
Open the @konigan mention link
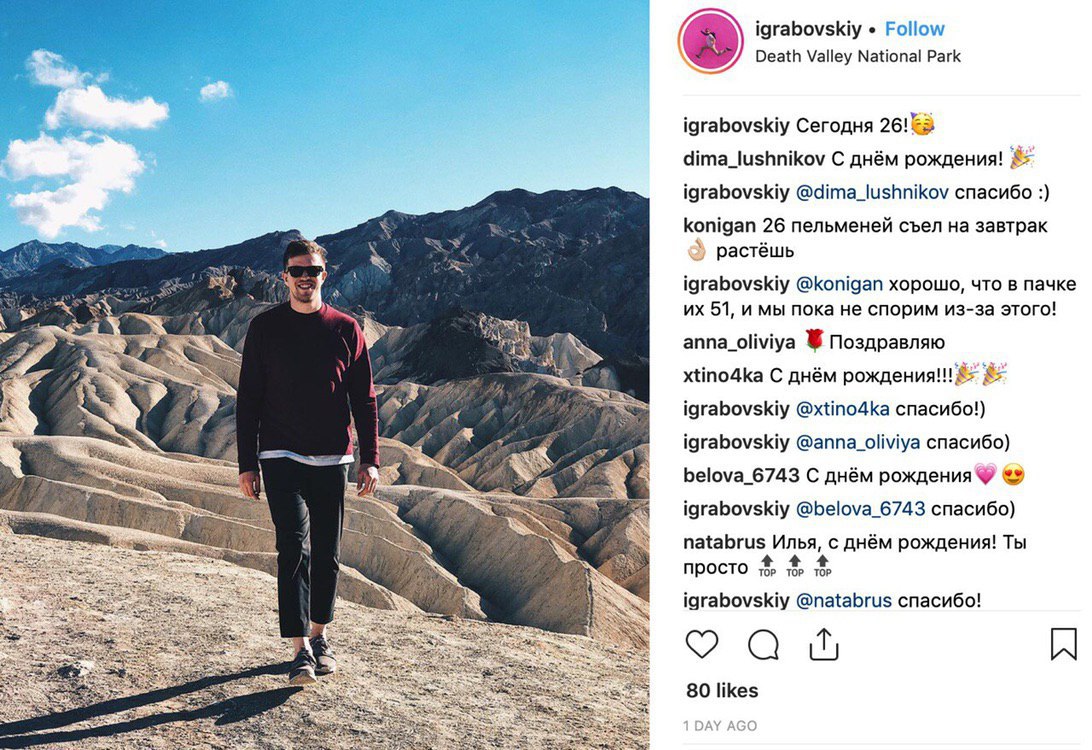click(x=839, y=284)
